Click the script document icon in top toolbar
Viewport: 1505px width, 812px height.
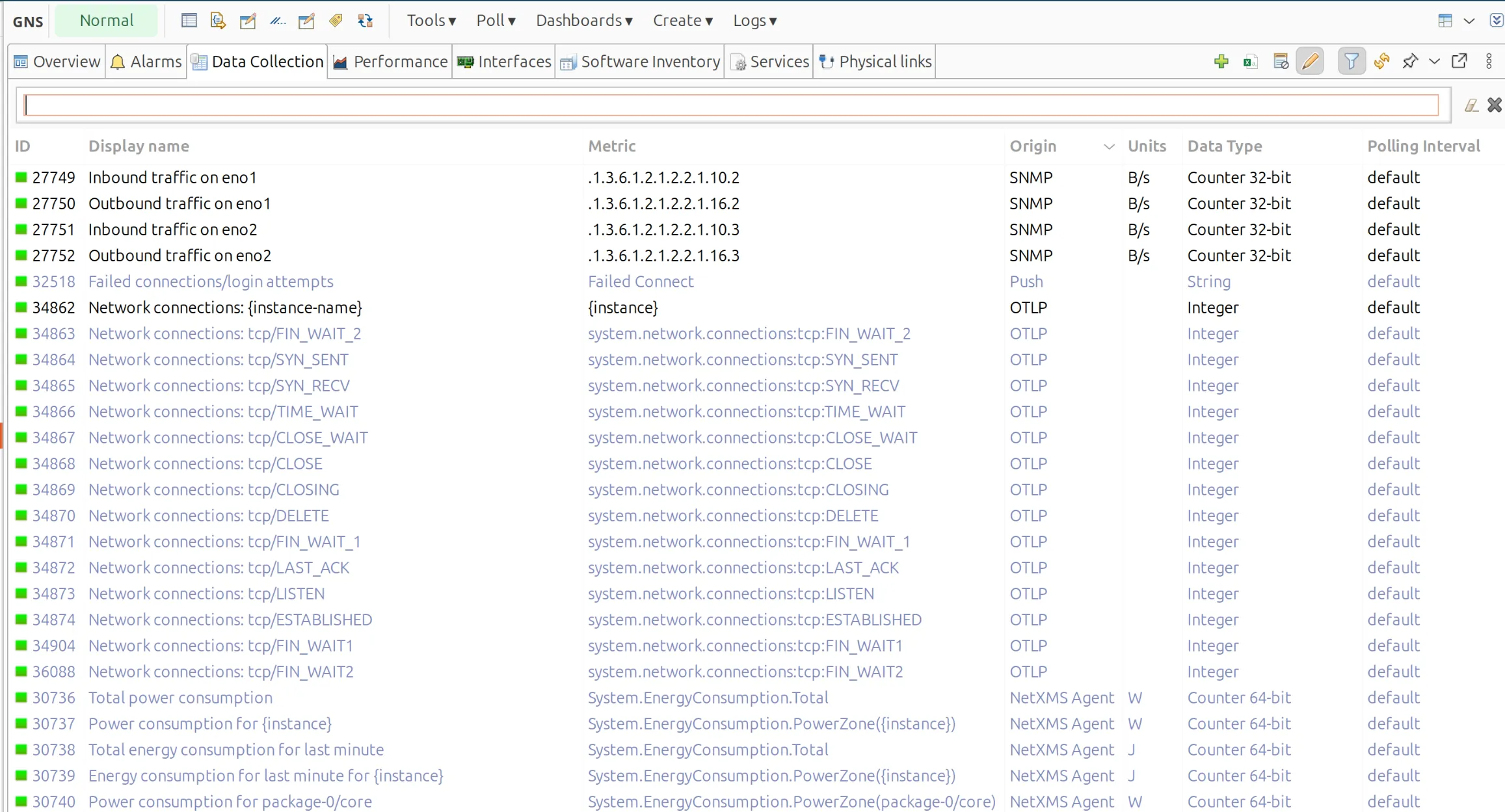218,21
